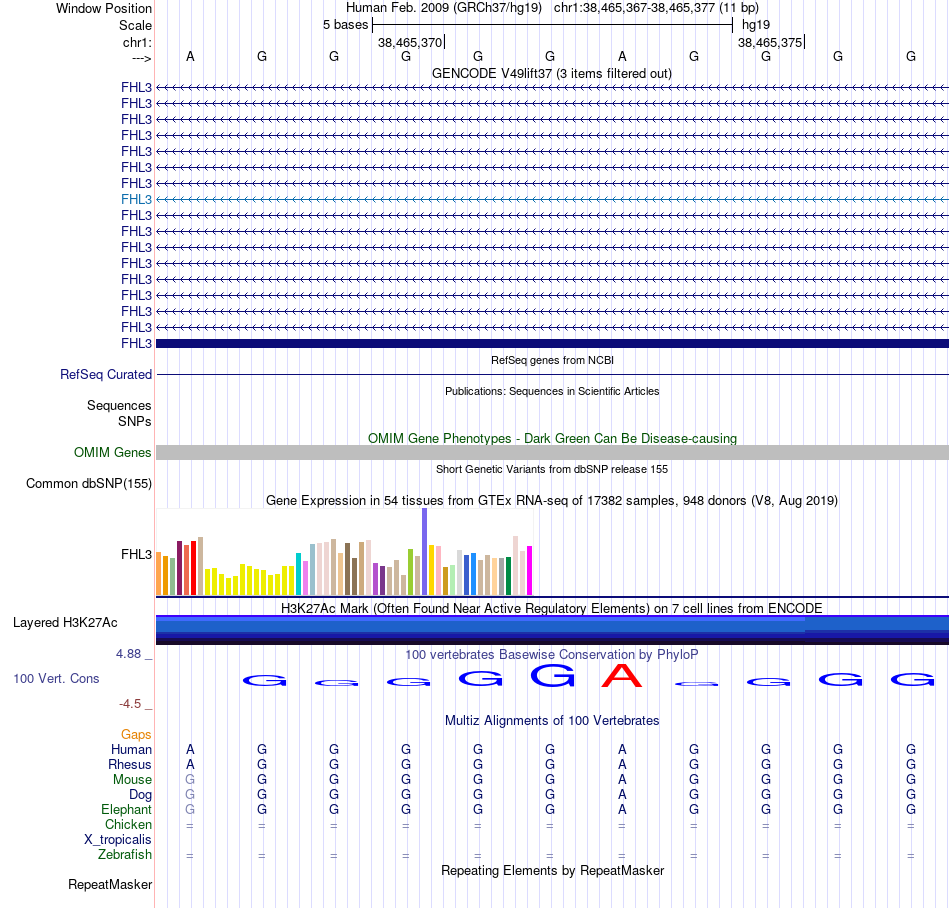Click the magenta last bar in GTEx chart
The height and width of the screenshot is (908, 950).
[529, 571]
